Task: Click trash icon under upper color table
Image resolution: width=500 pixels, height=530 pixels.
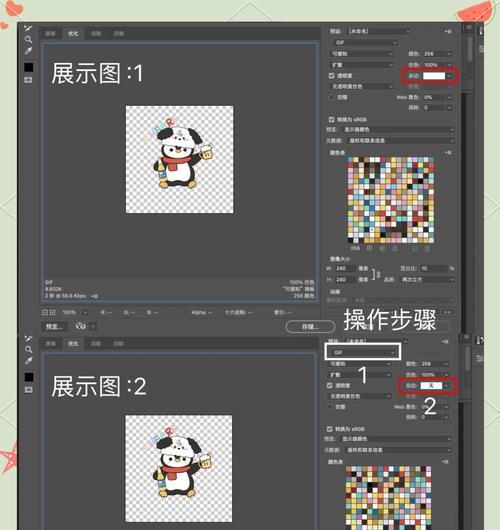Action: click(x=427, y=249)
